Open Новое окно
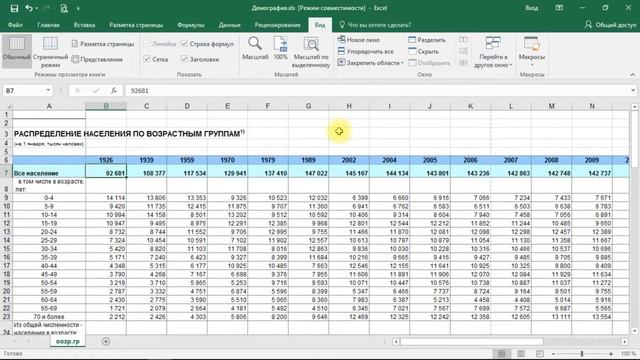Screen dimensions: 640x360 359,40
